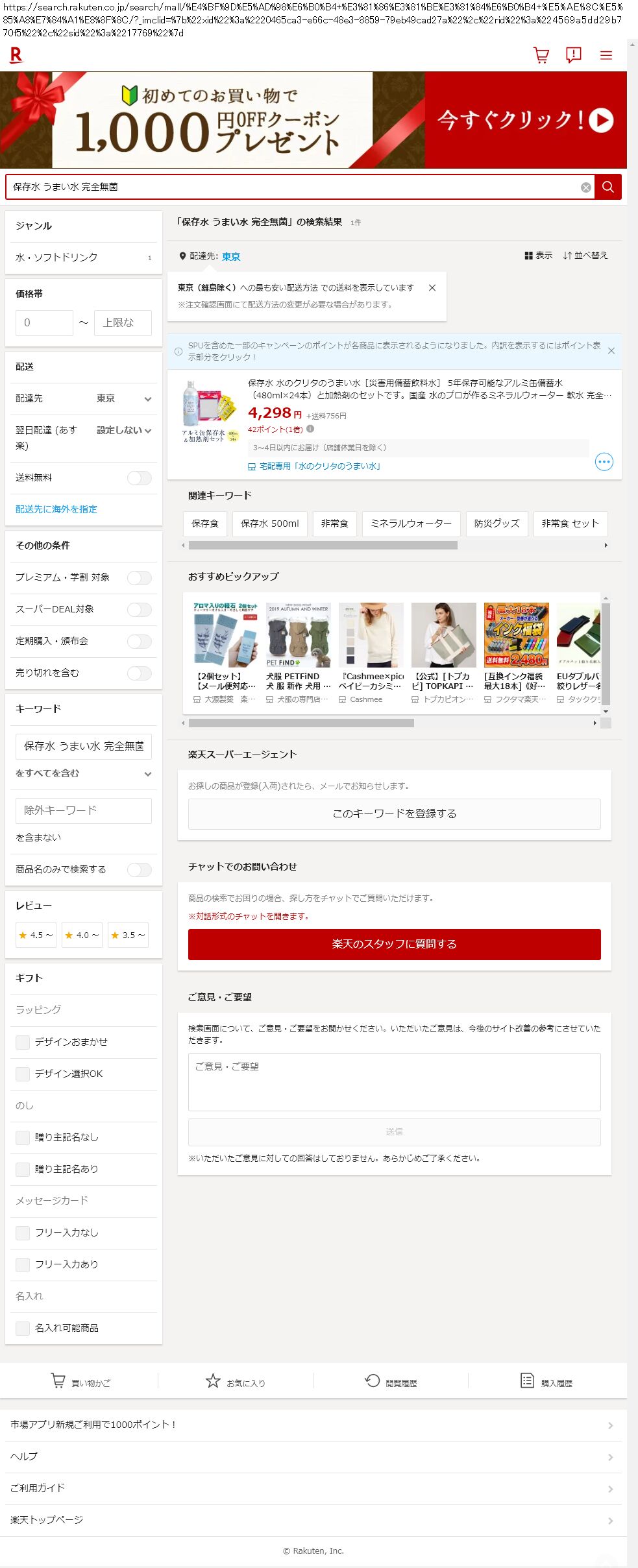Filter reviews by 3.5 star rating
The width and height of the screenshot is (638, 1568).
pyautogui.click(x=128, y=935)
